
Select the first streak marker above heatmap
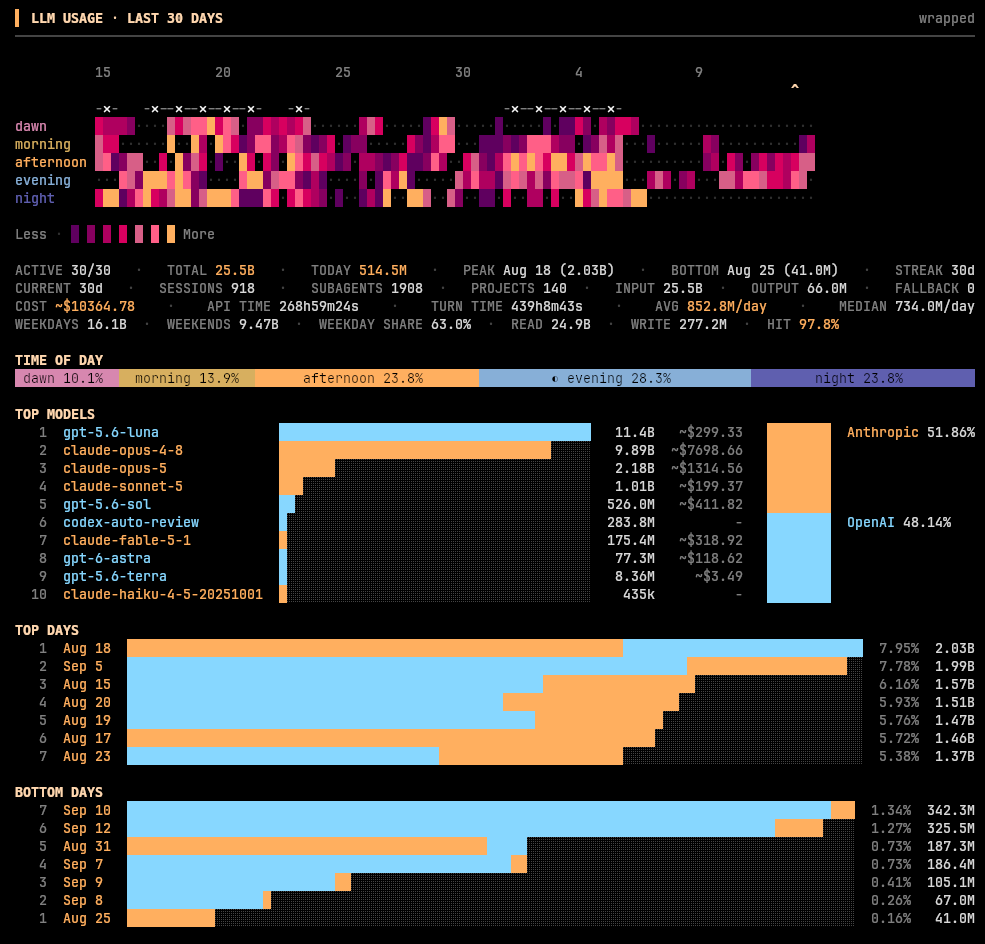pos(107,109)
